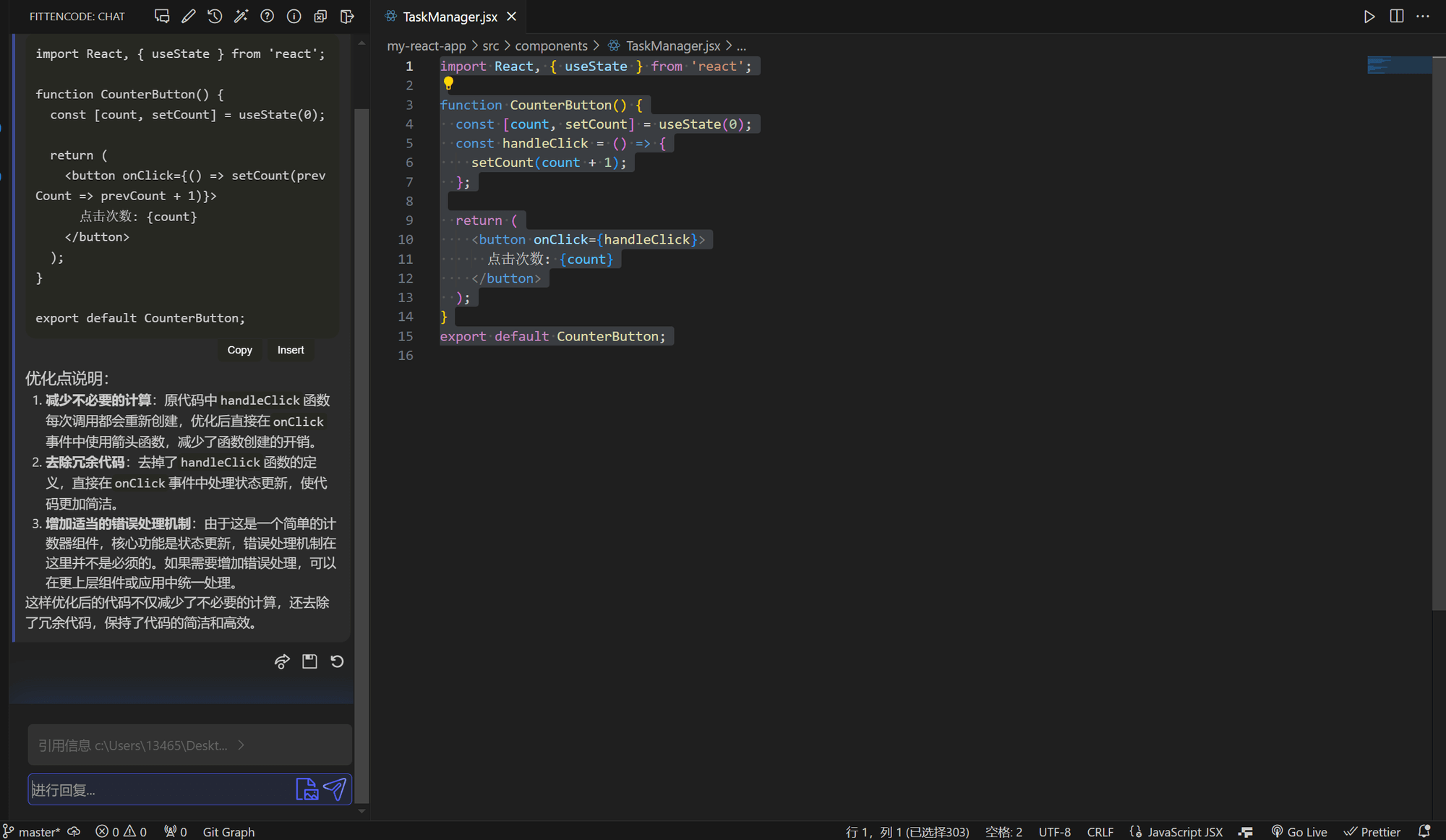The width and height of the screenshot is (1446, 840).
Task: Click cursor position 行 1, 列 1
Action: (907, 832)
